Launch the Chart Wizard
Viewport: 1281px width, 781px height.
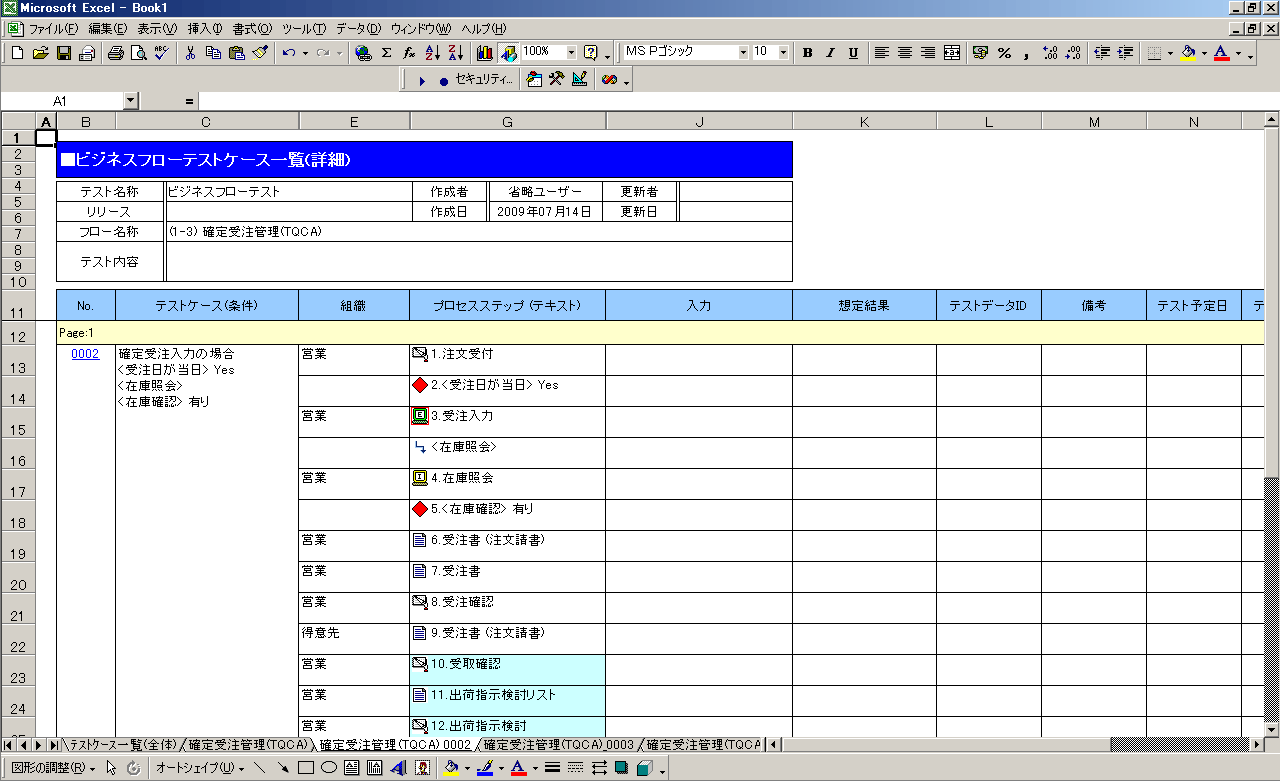[485, 52]
